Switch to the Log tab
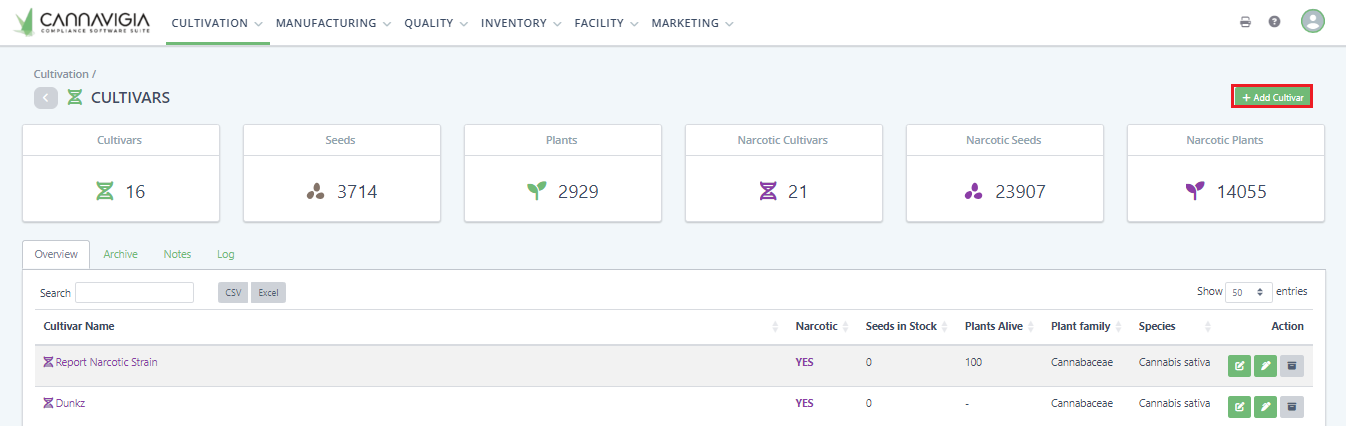Image resolution: width=1346 pixels, height=426 pixels. click(x=225, y=255)
